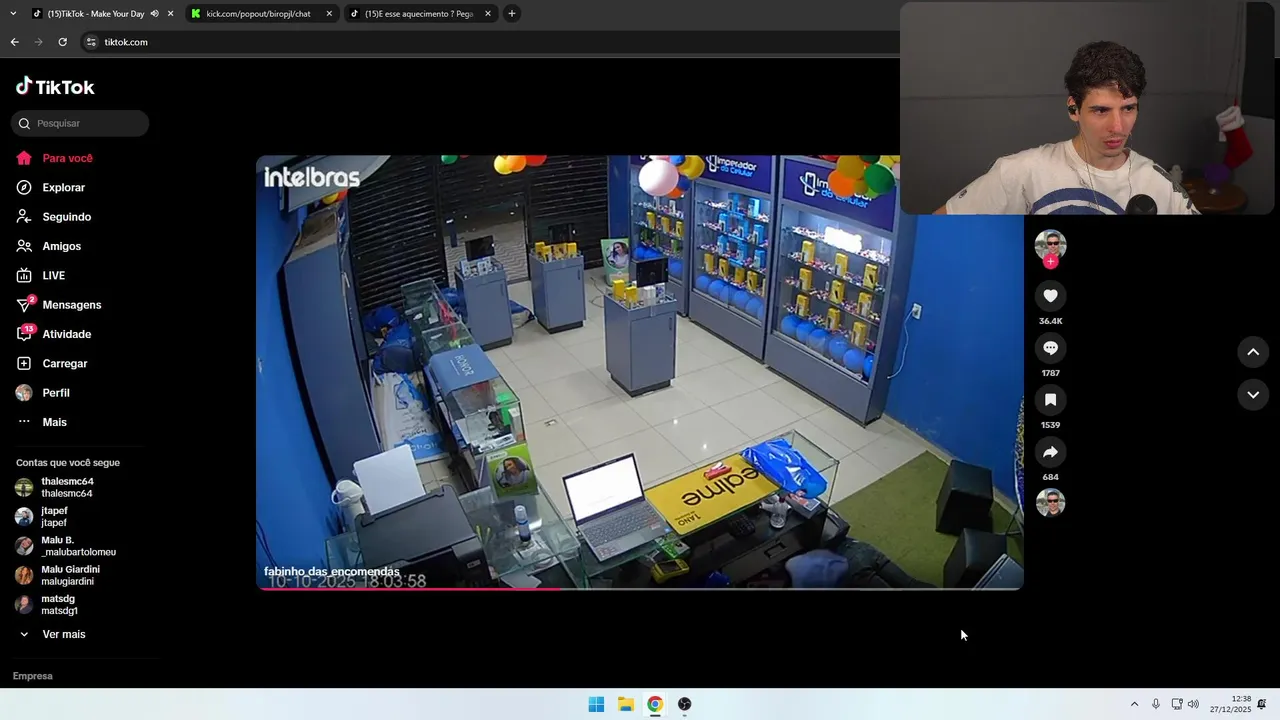The height and width of the screenshot is (720, 1280).
Task: Pause the playing security camera video
Action: tap(640, 372)
